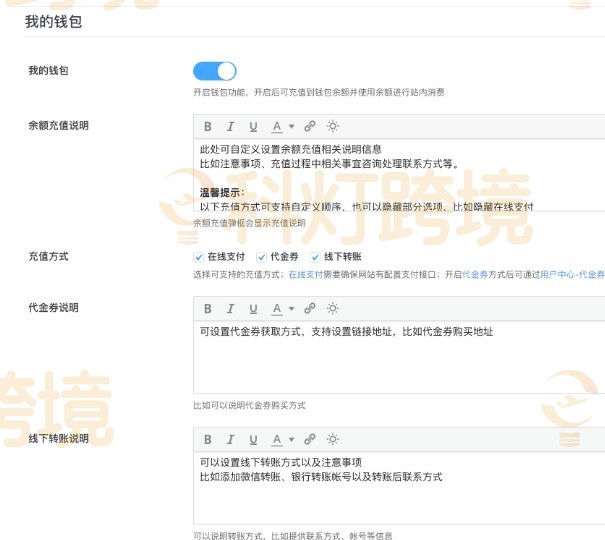Click text 可以设置线下转账方式以及注意事项
This screenshot has width=605, height=540.
pos(281,462)
